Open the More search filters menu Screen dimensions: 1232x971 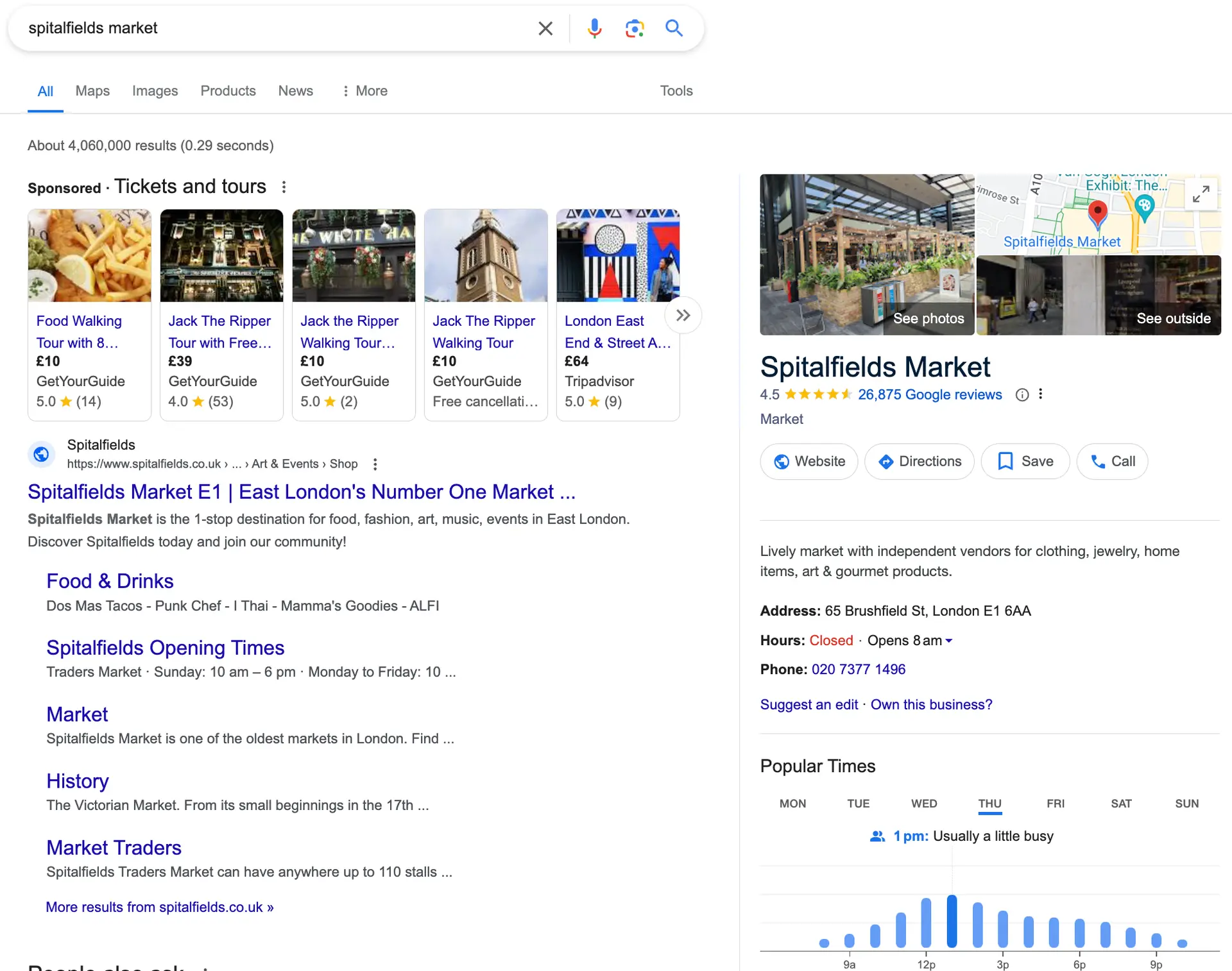pyautogui.click(x=364, y=91)
